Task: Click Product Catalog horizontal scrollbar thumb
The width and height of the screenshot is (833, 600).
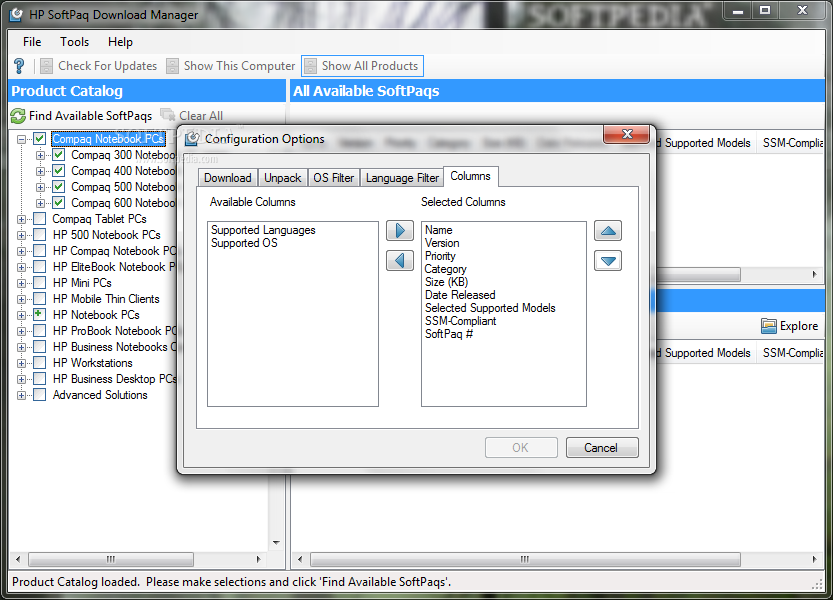Action: pos(110,559)
